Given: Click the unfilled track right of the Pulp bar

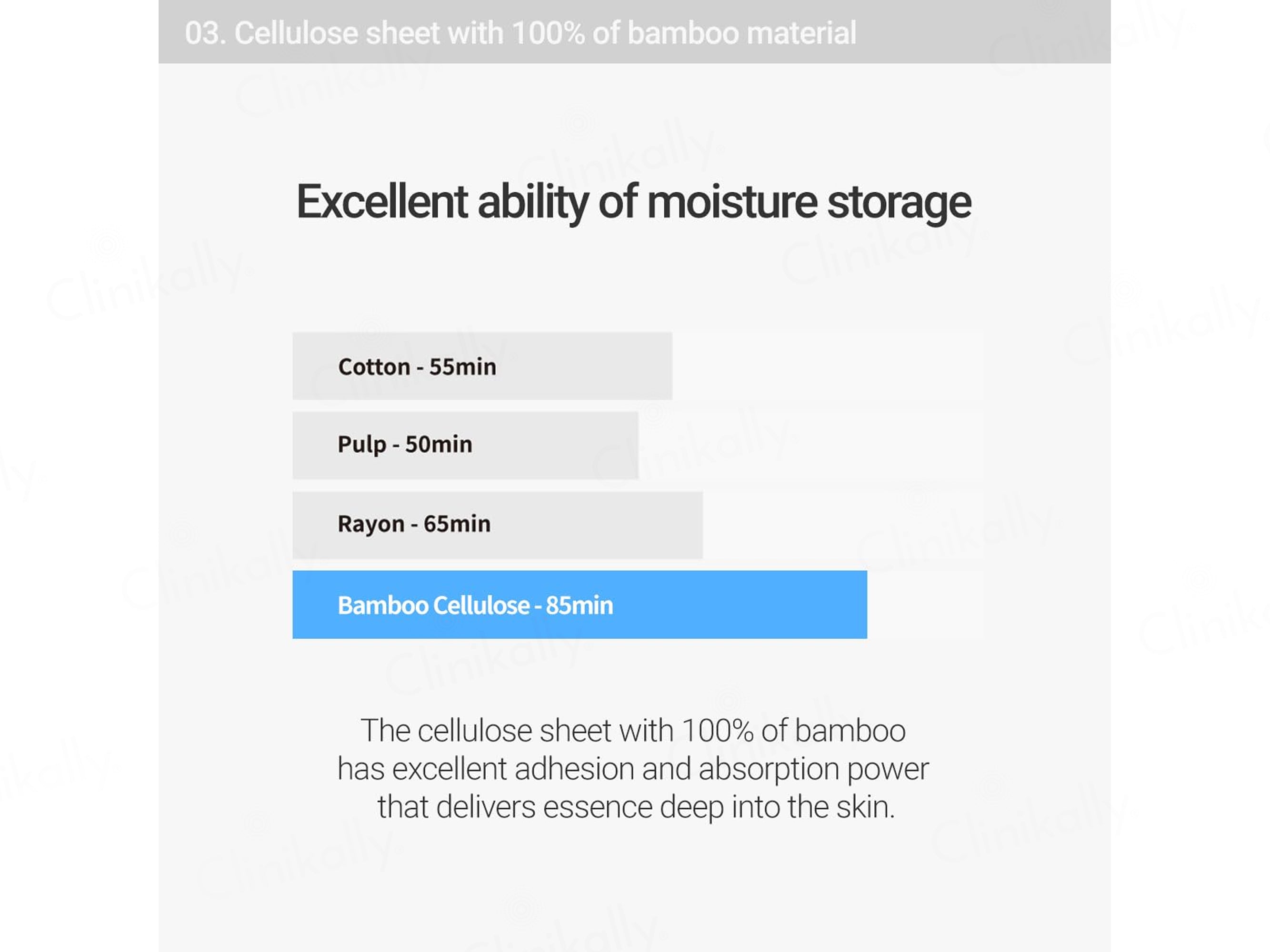Looking at the screenshot, I should (x=810, y=446).
